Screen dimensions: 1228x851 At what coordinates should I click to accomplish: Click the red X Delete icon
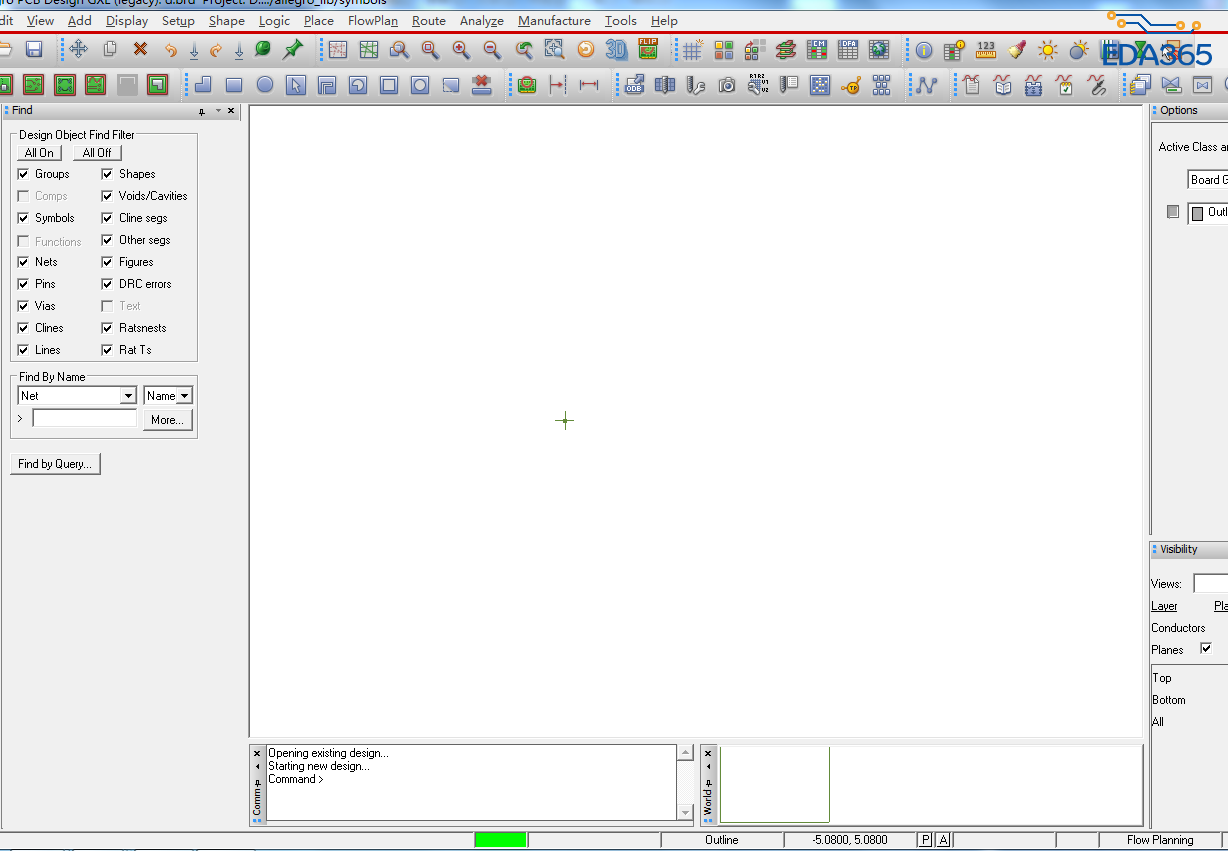(140, 49)
